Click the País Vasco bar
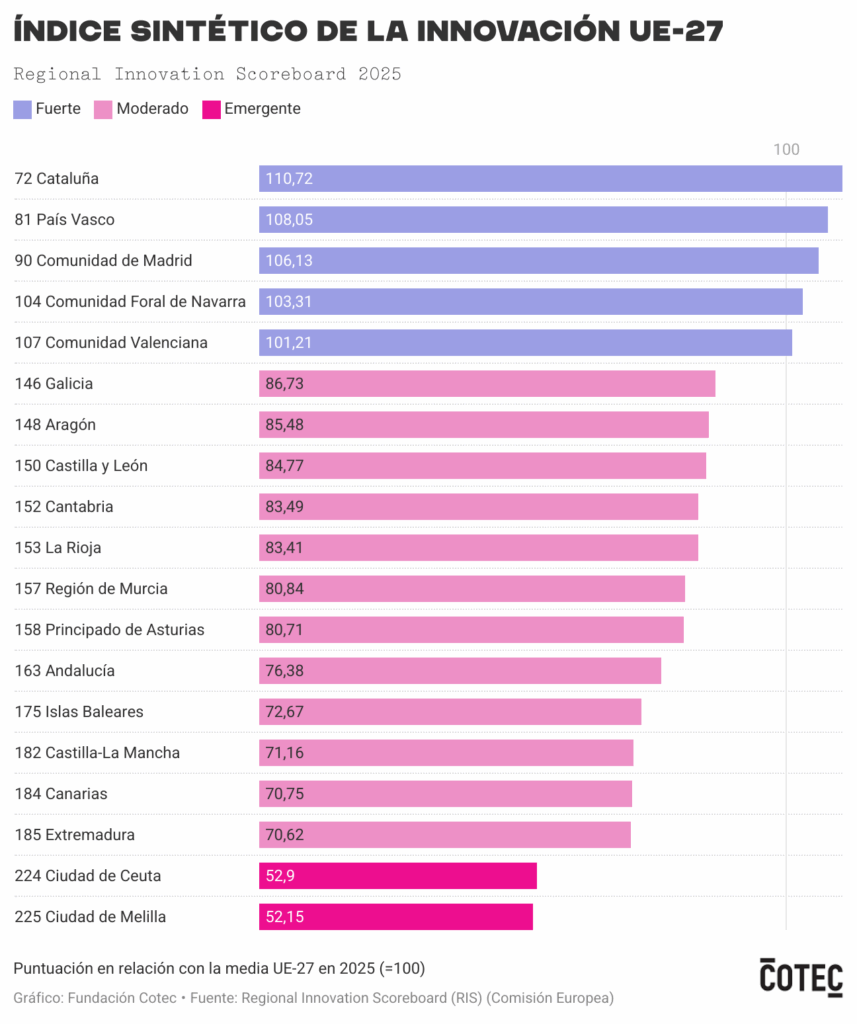Image resolution: width=857 pixels, height=1024 pixels. click(x=543, y=220)
